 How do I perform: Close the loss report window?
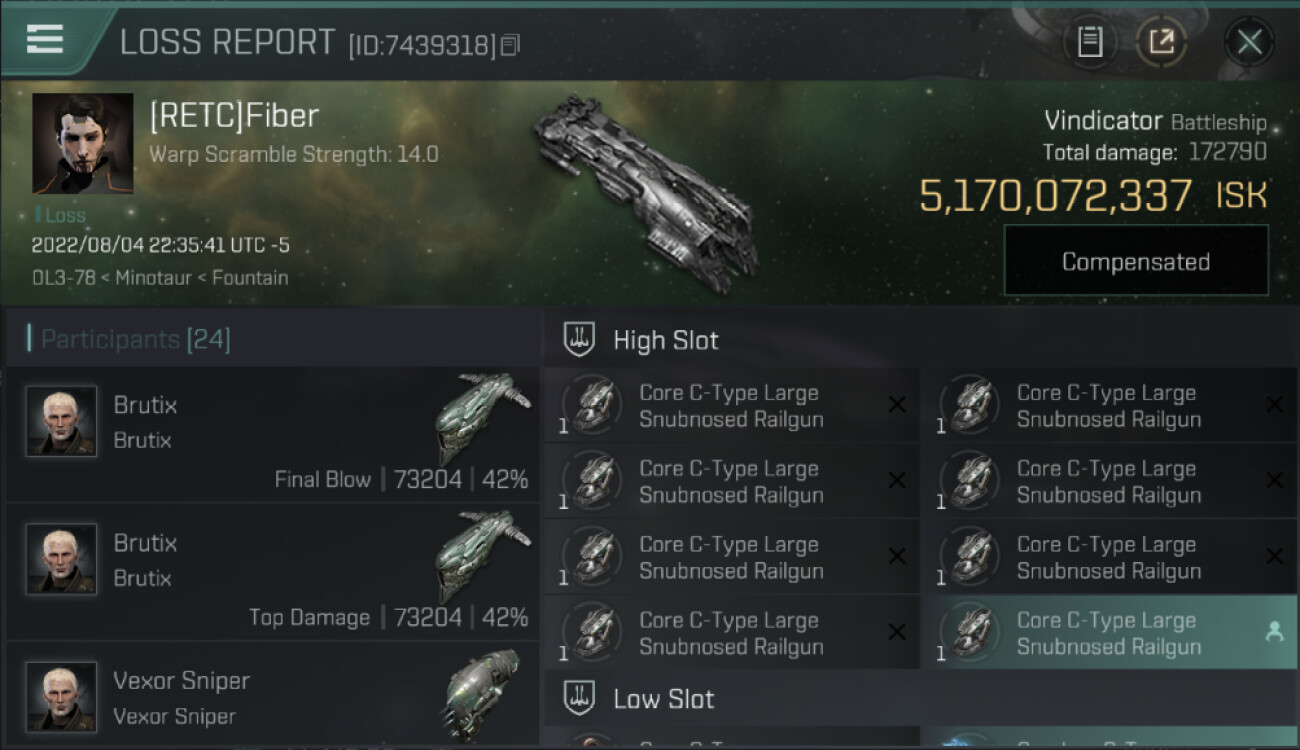pos(1249,42)
